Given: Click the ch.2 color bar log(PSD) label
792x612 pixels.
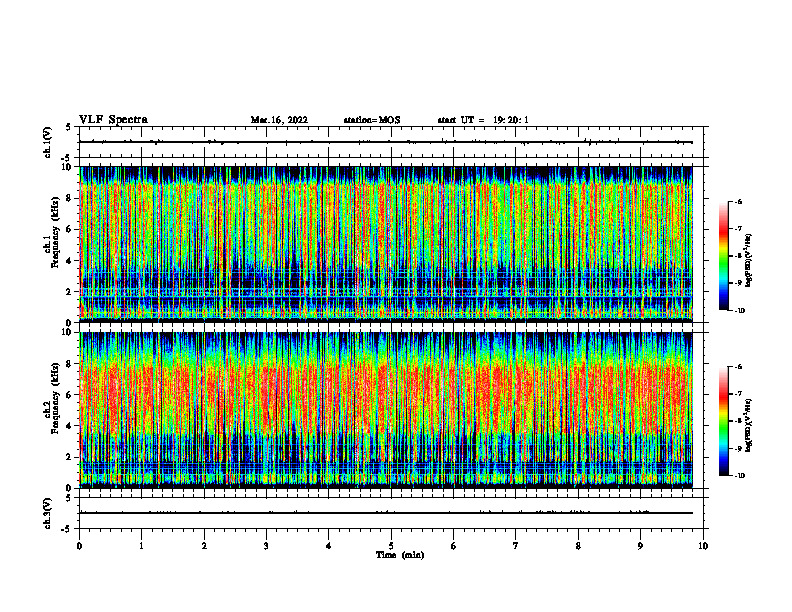Looking at the screenshot, I should point(749,425).
